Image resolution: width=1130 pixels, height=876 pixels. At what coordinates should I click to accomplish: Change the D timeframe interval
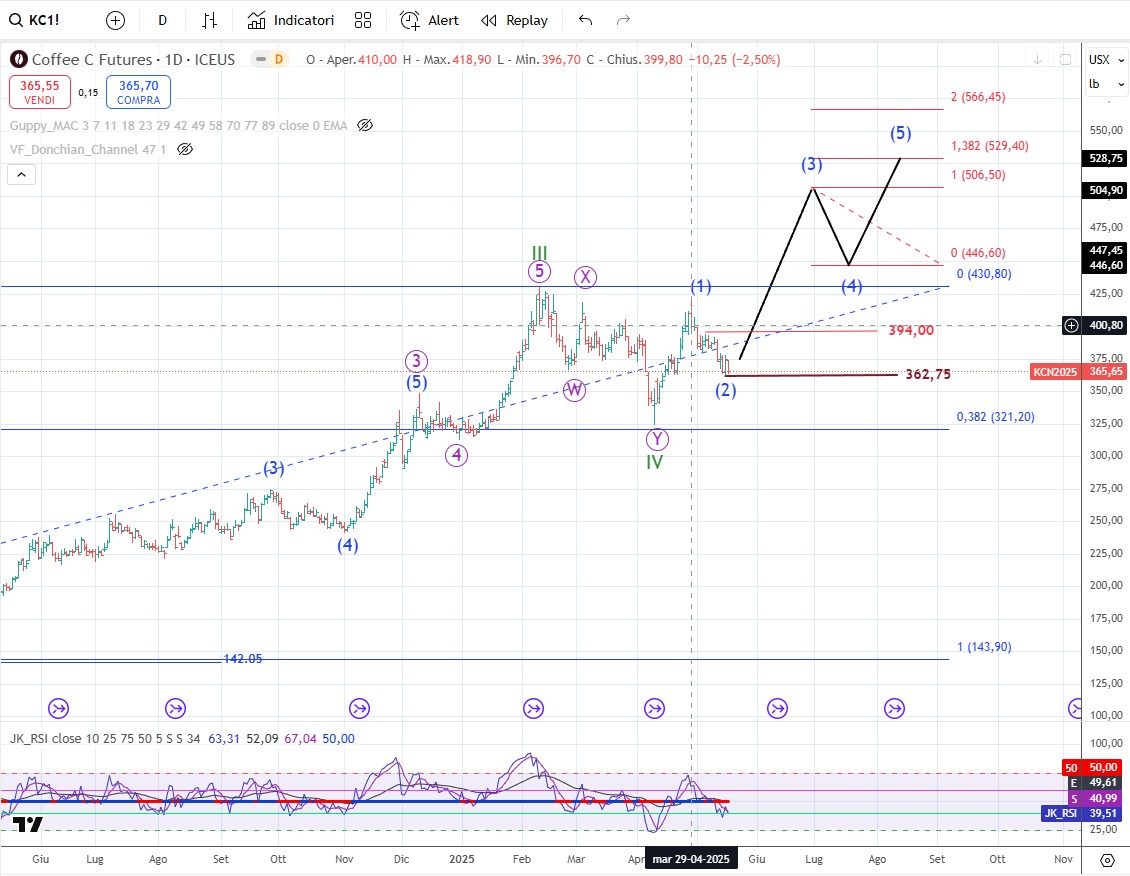coord(163,20)
